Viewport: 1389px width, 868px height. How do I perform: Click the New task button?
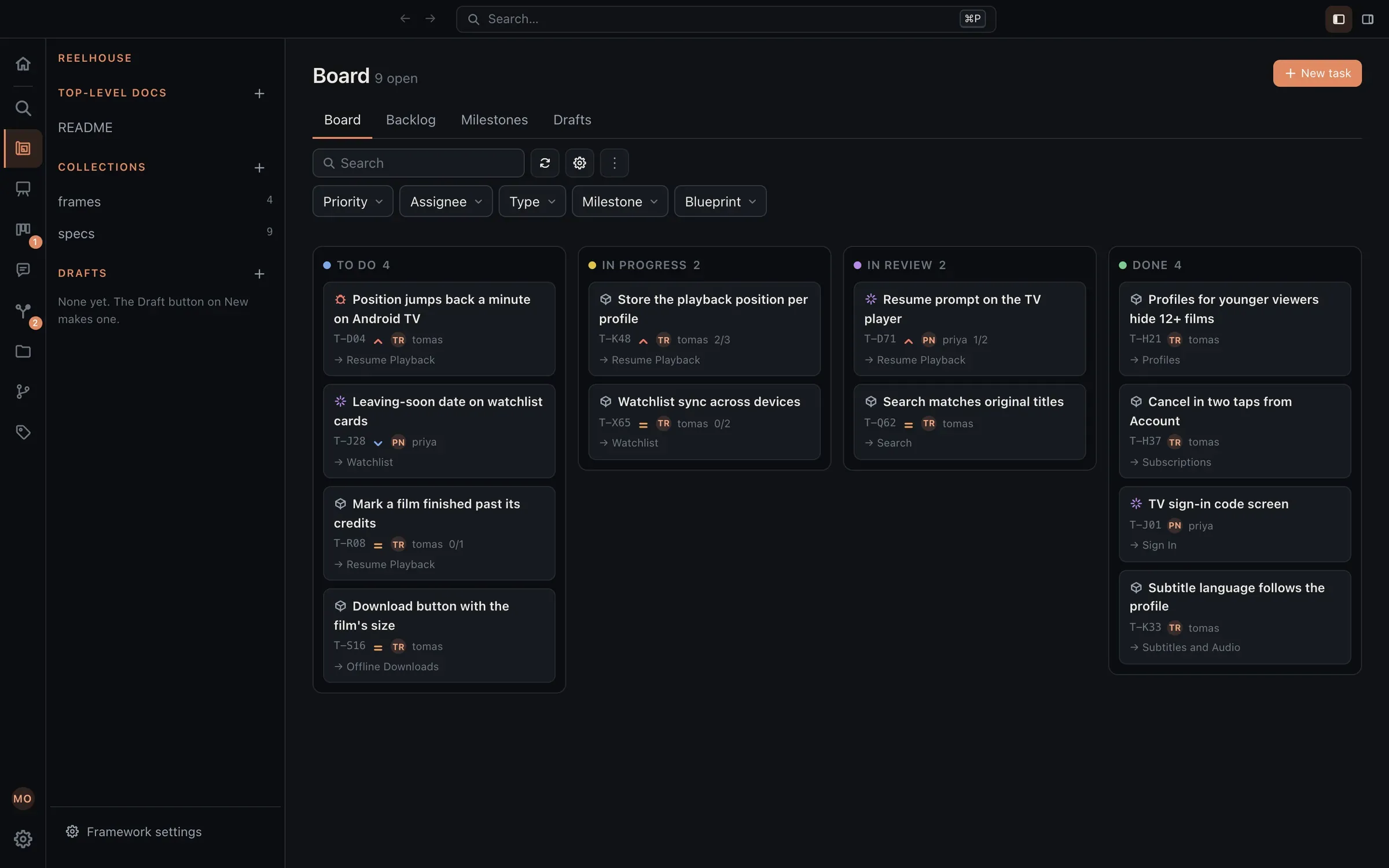coord(1317,73)
